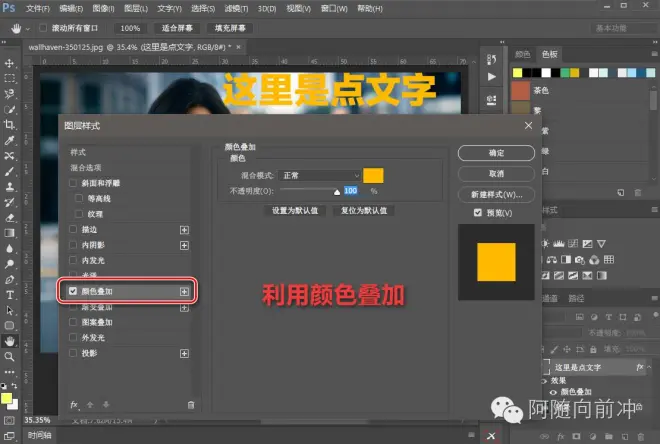Enable the 等高线 checkbox

click(x=79, y=198)
